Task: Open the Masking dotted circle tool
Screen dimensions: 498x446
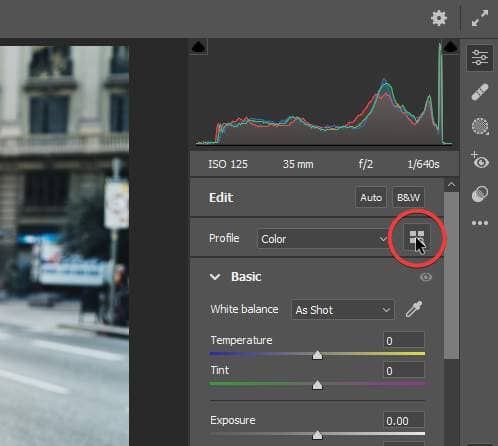Action: click(480, 126)
